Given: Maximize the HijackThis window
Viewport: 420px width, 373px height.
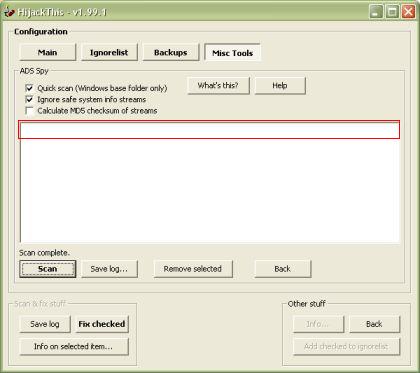Looking at the screenshot, I should coord(392,12).
